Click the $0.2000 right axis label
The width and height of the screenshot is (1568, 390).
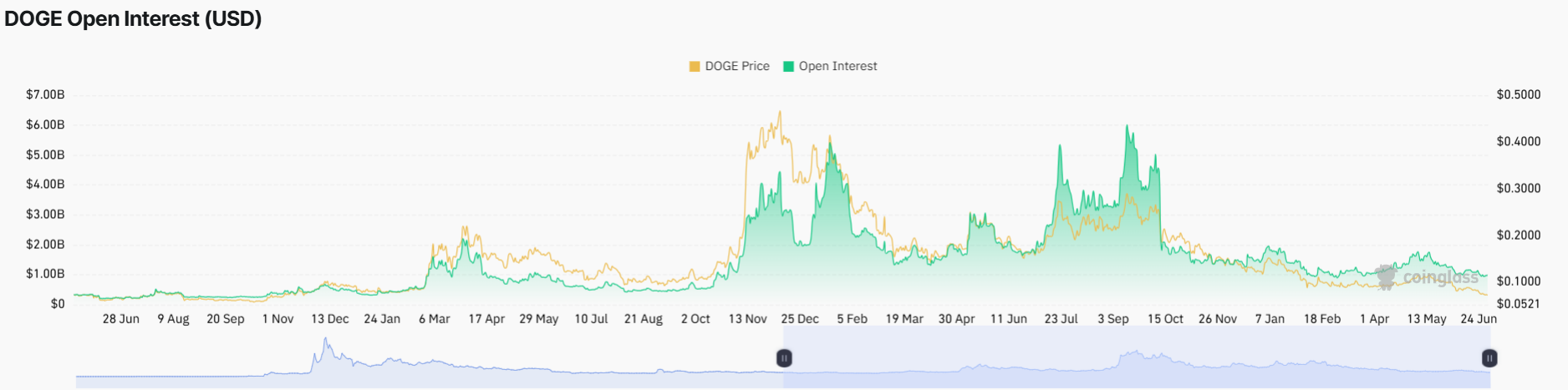click(x=1519, y=235)
